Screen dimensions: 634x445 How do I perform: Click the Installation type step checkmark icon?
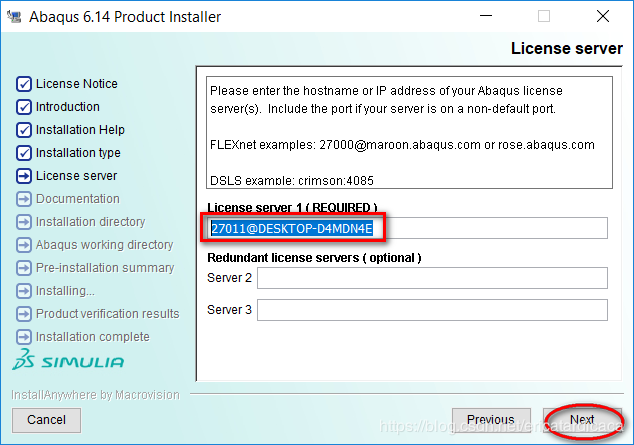tap(24, 153)
